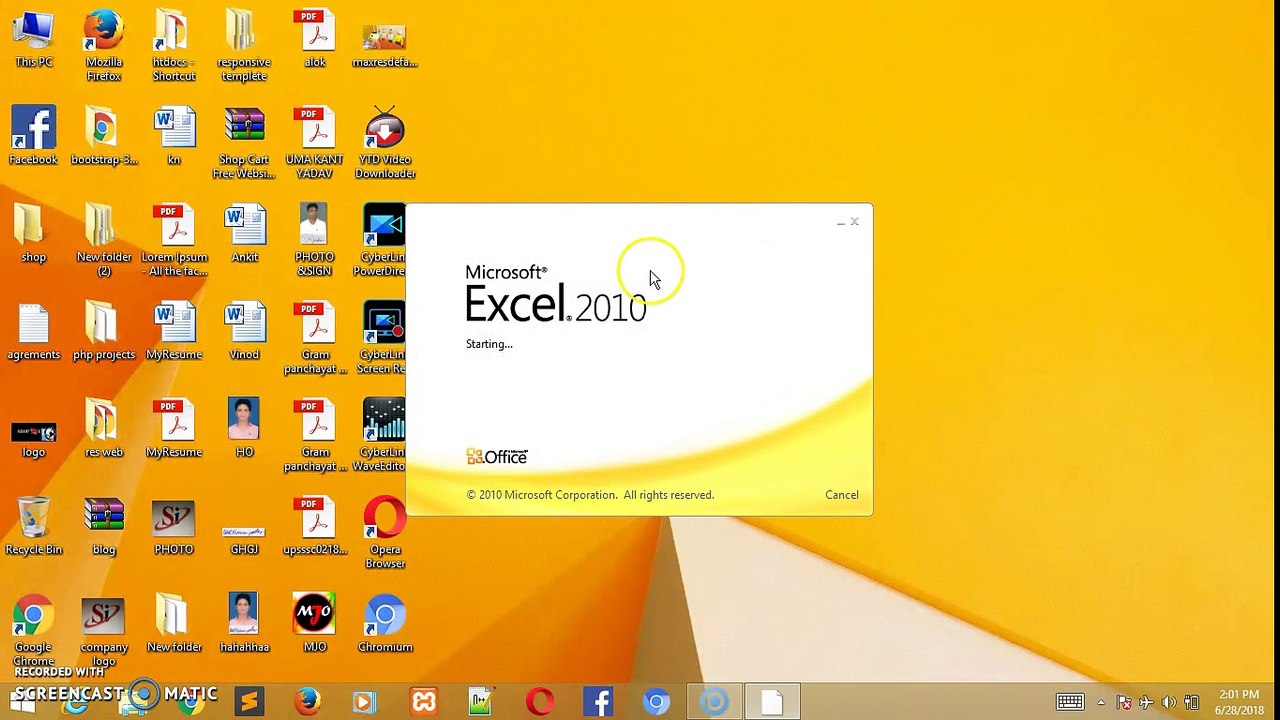
Task: Open This PC desktop icon
Action: coord(33,40)
